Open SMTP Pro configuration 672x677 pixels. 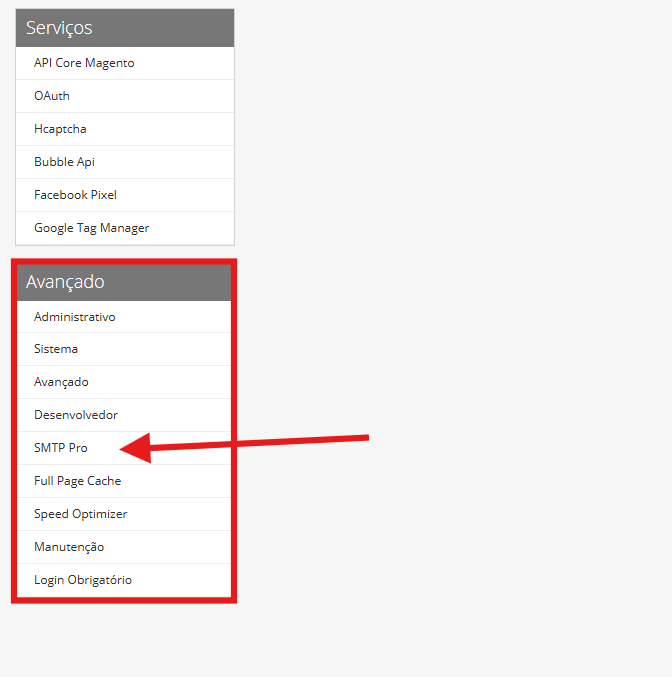61,448
